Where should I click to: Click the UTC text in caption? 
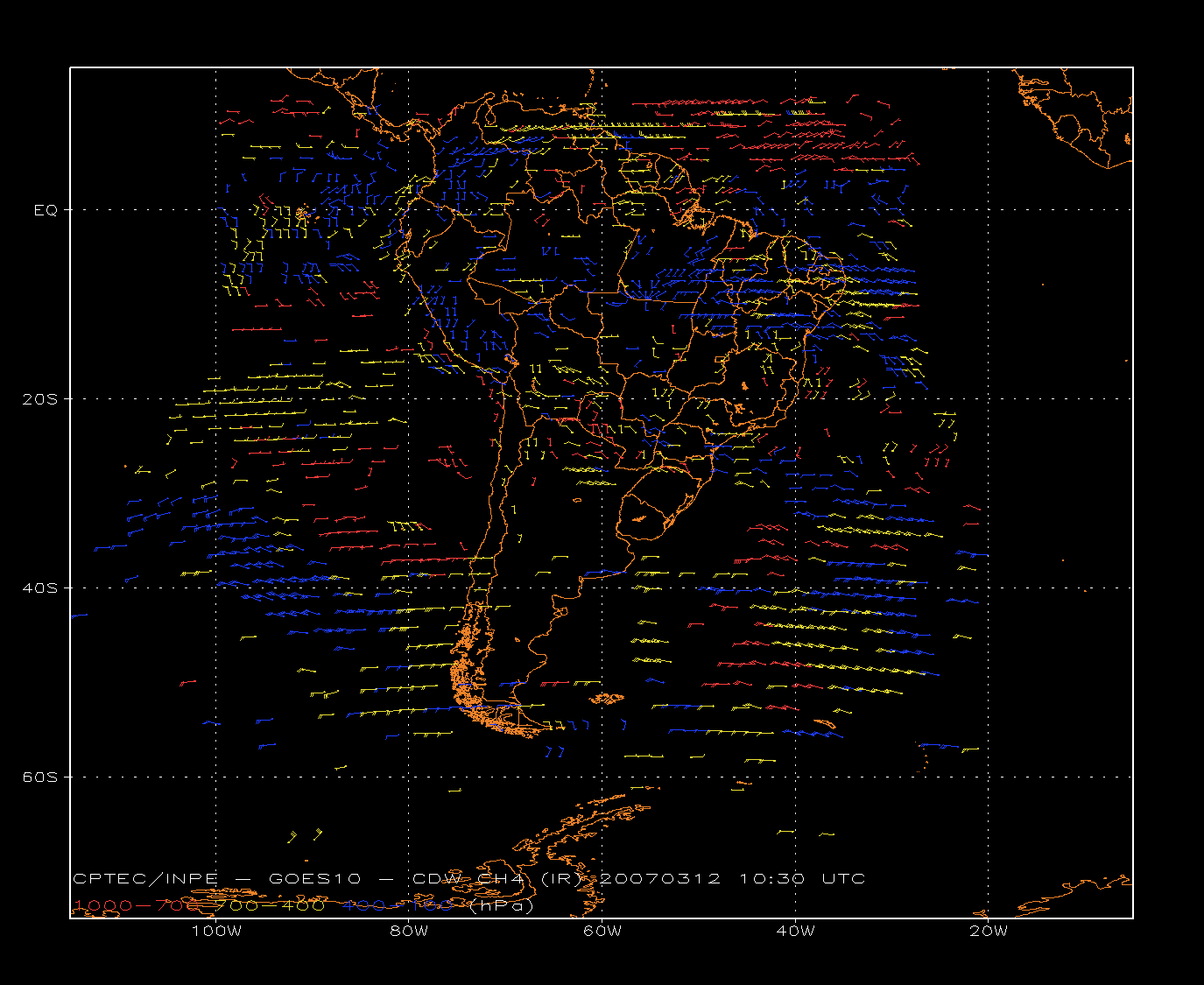(844, 879)
